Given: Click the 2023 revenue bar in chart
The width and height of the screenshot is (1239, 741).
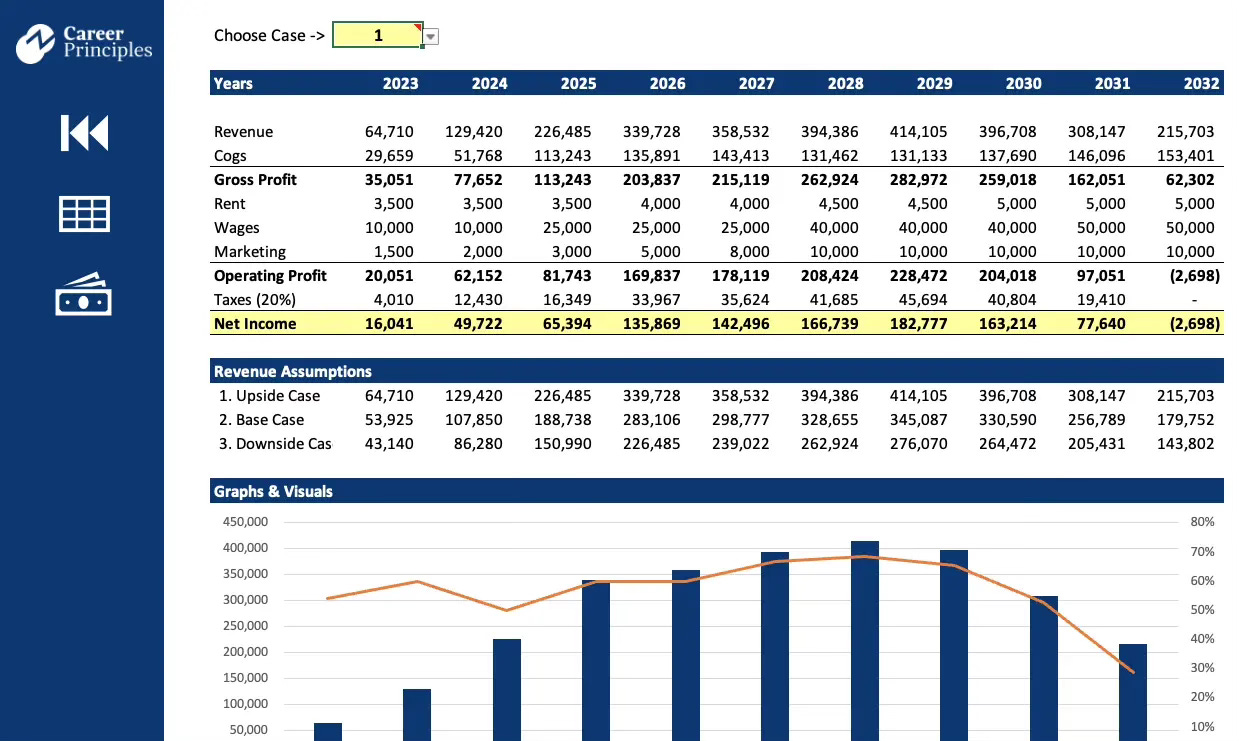Looking at the screenshot, I should pos(328,732).
